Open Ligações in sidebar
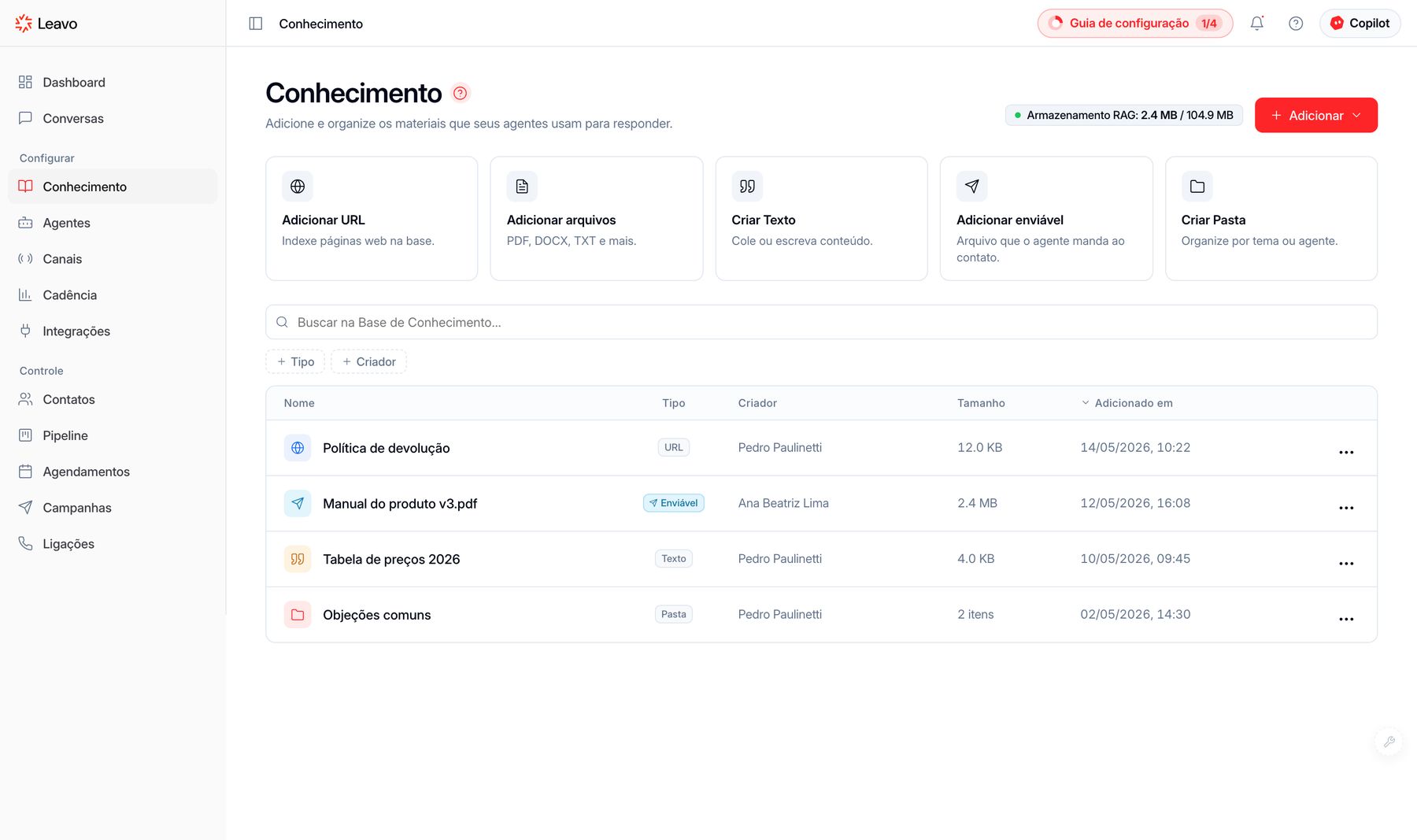The height and width of the screenshot is (840, 1417). (x=113, y=544)
